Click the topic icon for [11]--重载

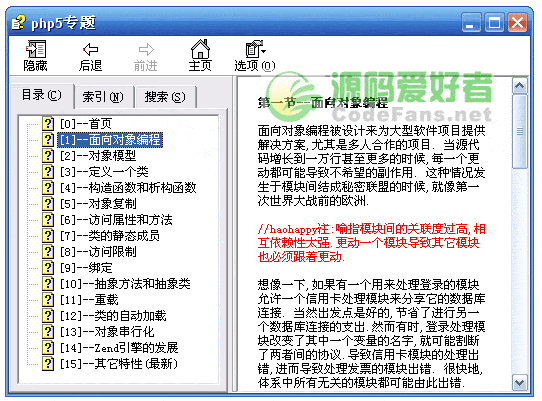48,300
